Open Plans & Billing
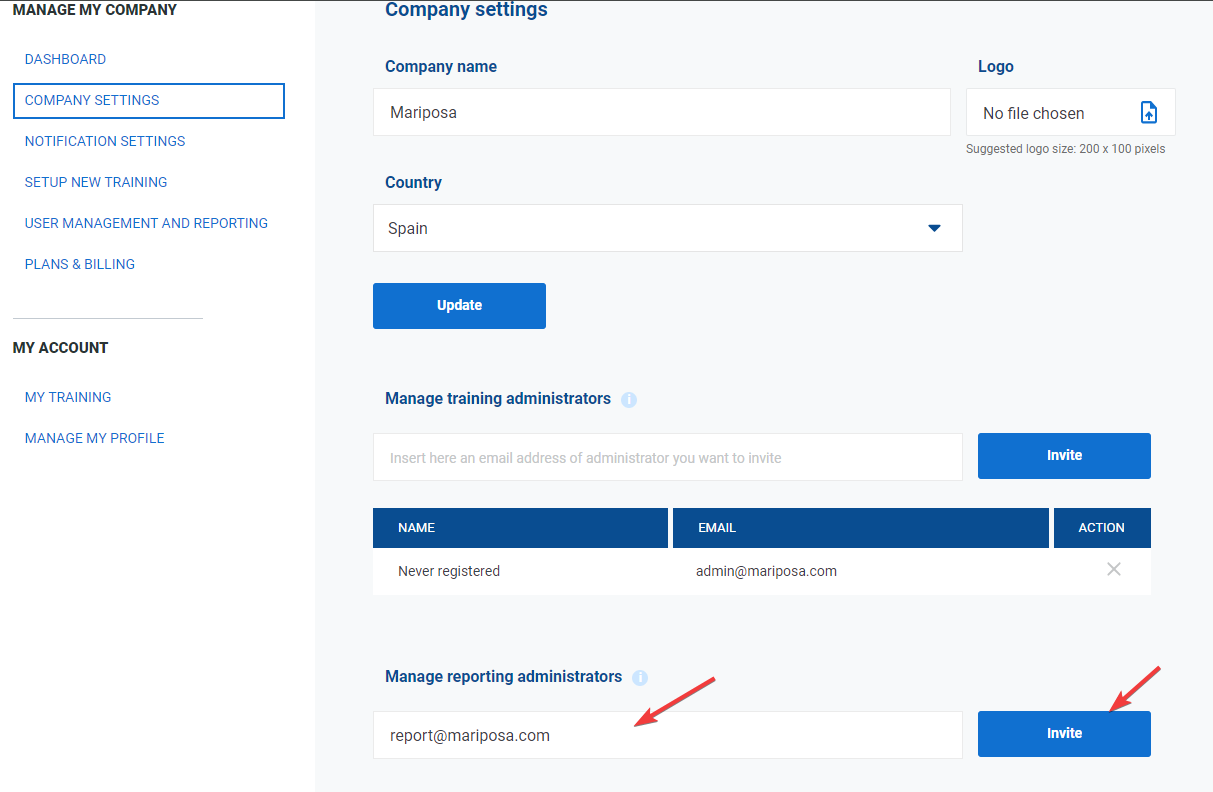1213x792 pixels. 80,264
